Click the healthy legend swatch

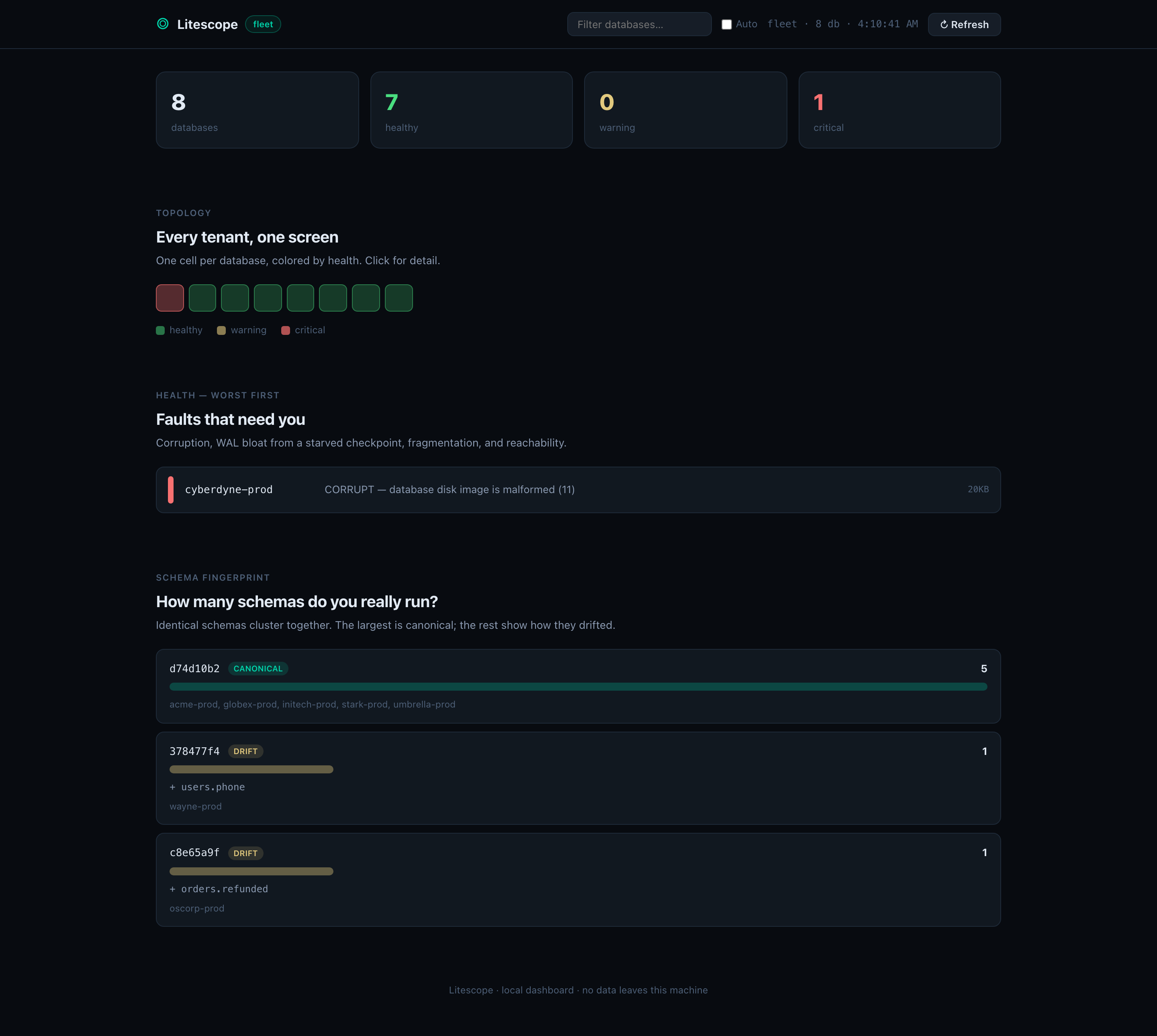161,331
